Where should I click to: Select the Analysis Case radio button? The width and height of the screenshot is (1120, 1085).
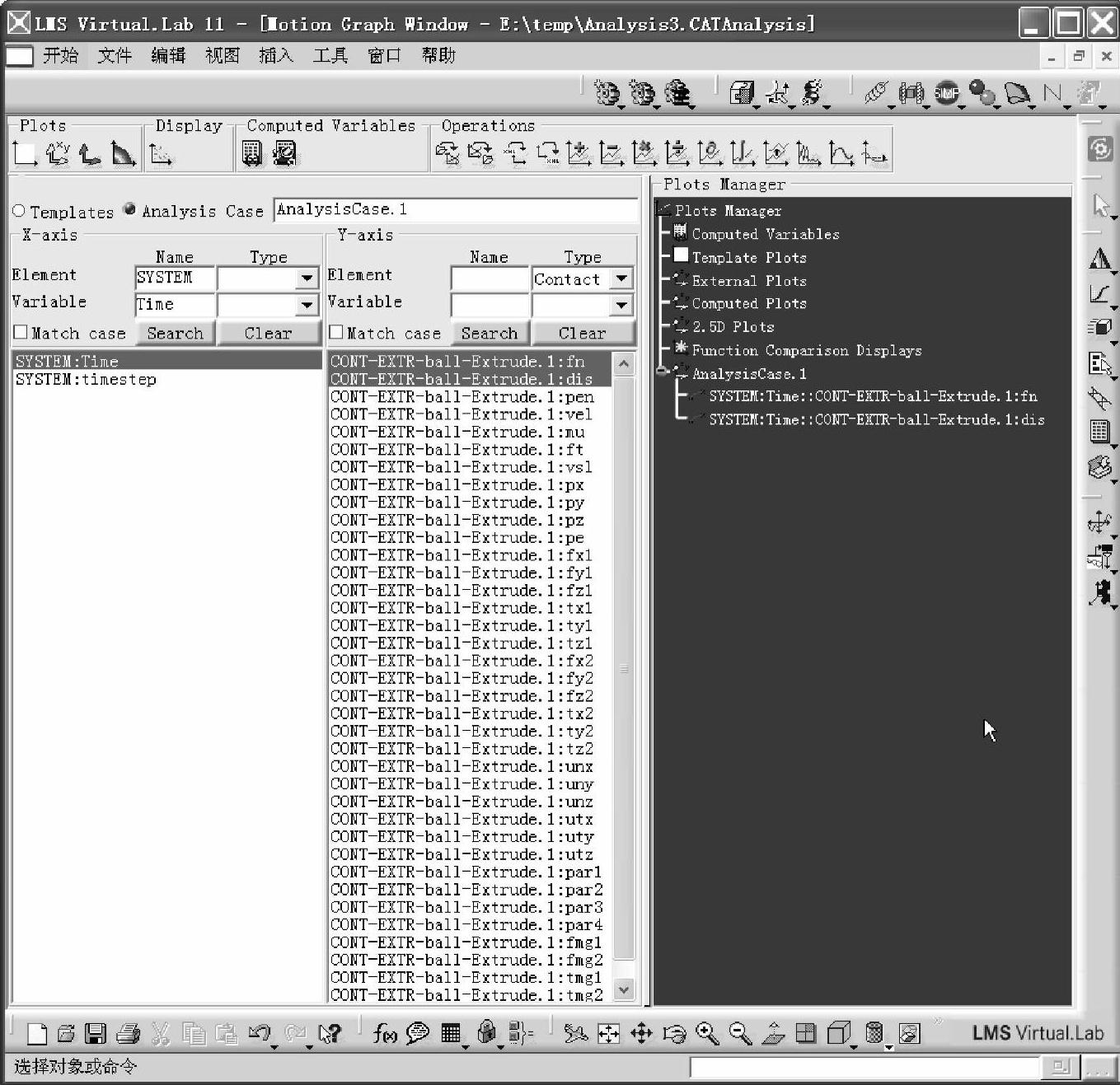pos(129,209)
